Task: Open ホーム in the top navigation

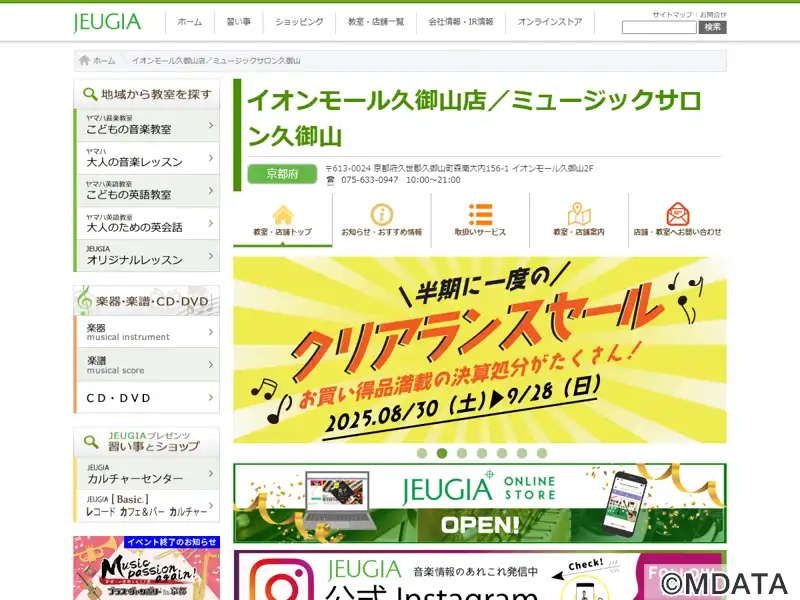Action: [190, 22]
